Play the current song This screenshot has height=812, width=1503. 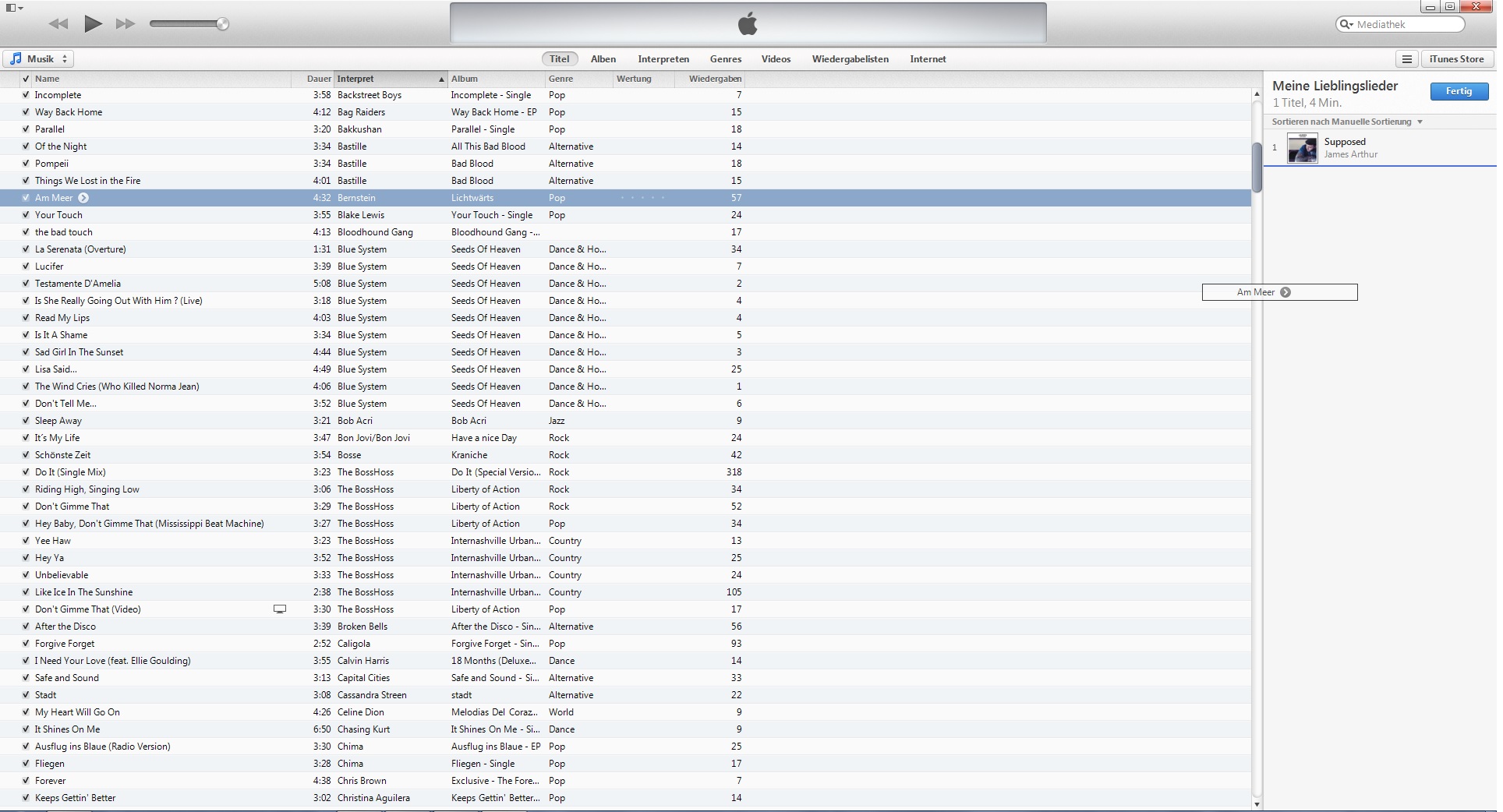pos(93,23)
